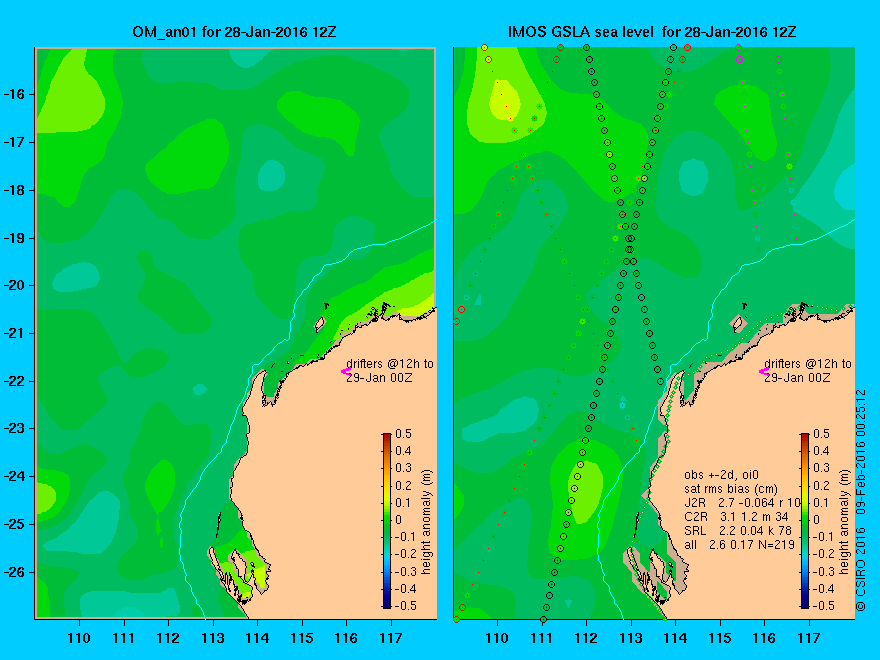Click longitude 111 under the right map
This screenshot has height=660, width=880.
542,638
